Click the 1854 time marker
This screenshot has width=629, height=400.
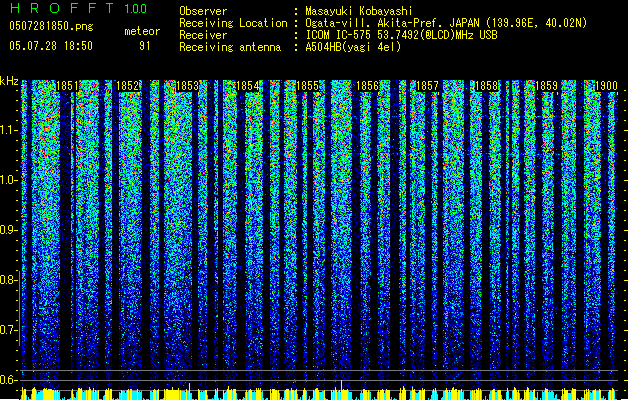[248, 86]
